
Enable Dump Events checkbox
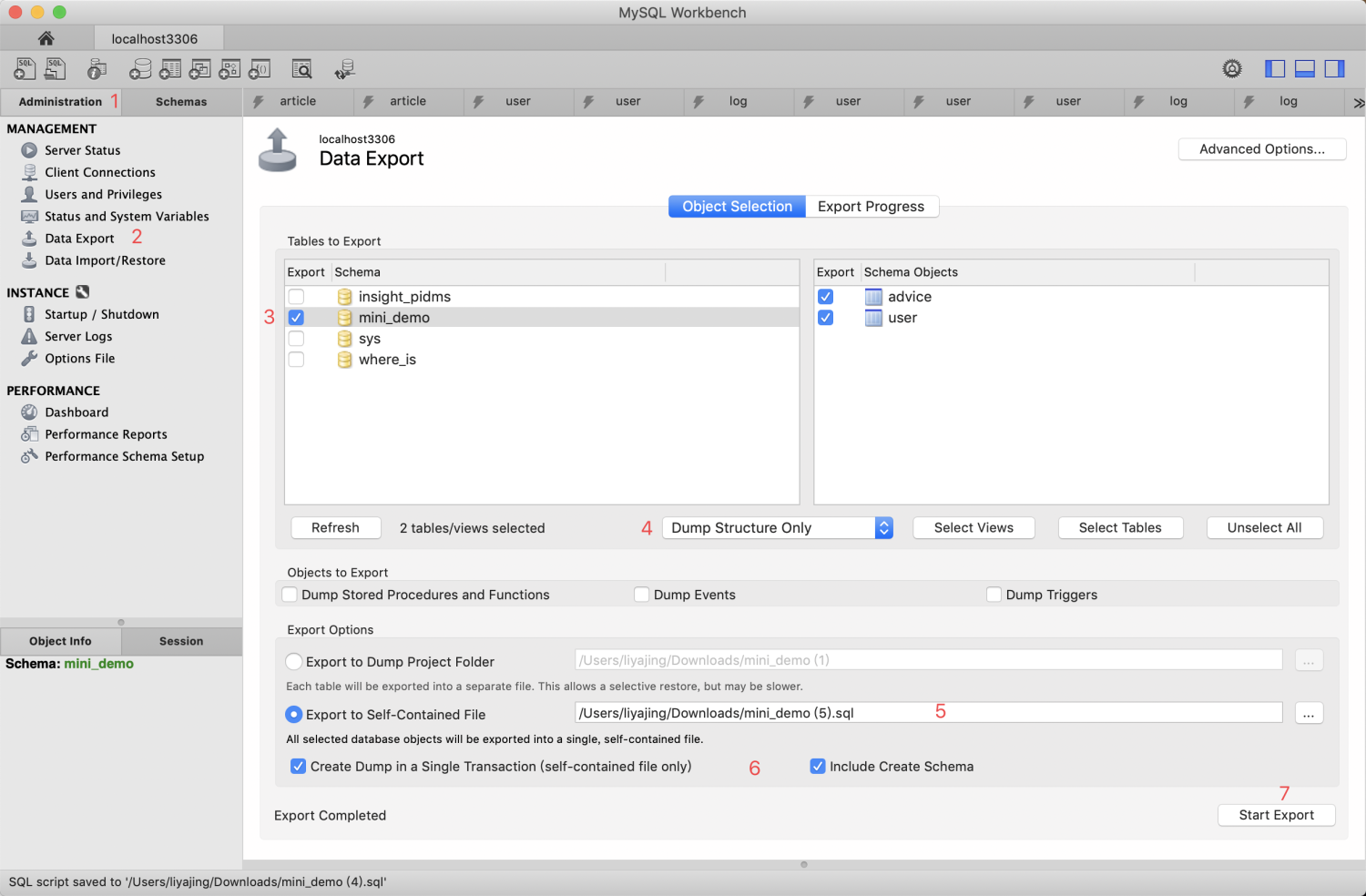tap(642, 595)
